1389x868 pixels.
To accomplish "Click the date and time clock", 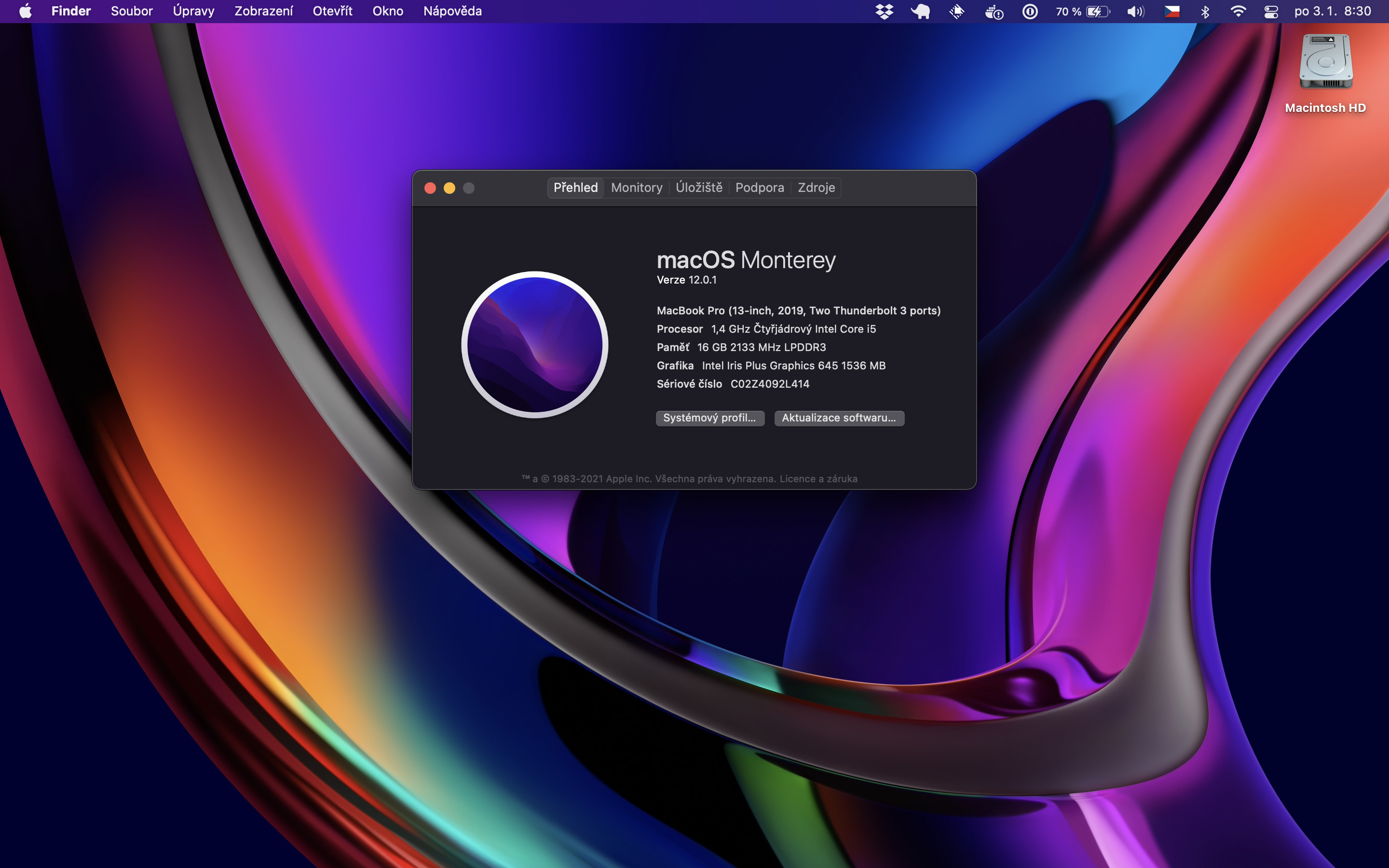I will [x=1332, y=12].
